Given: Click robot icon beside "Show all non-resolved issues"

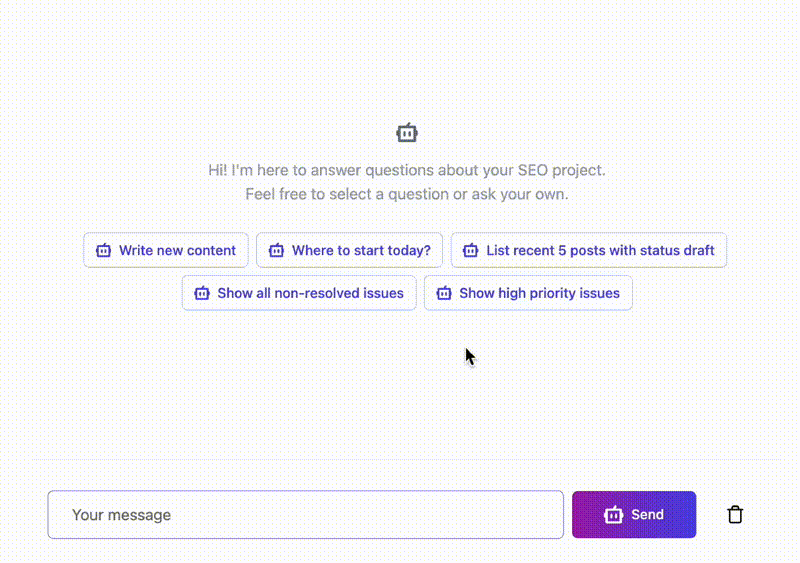Looking at the screenshot, I should pos(202,294).
